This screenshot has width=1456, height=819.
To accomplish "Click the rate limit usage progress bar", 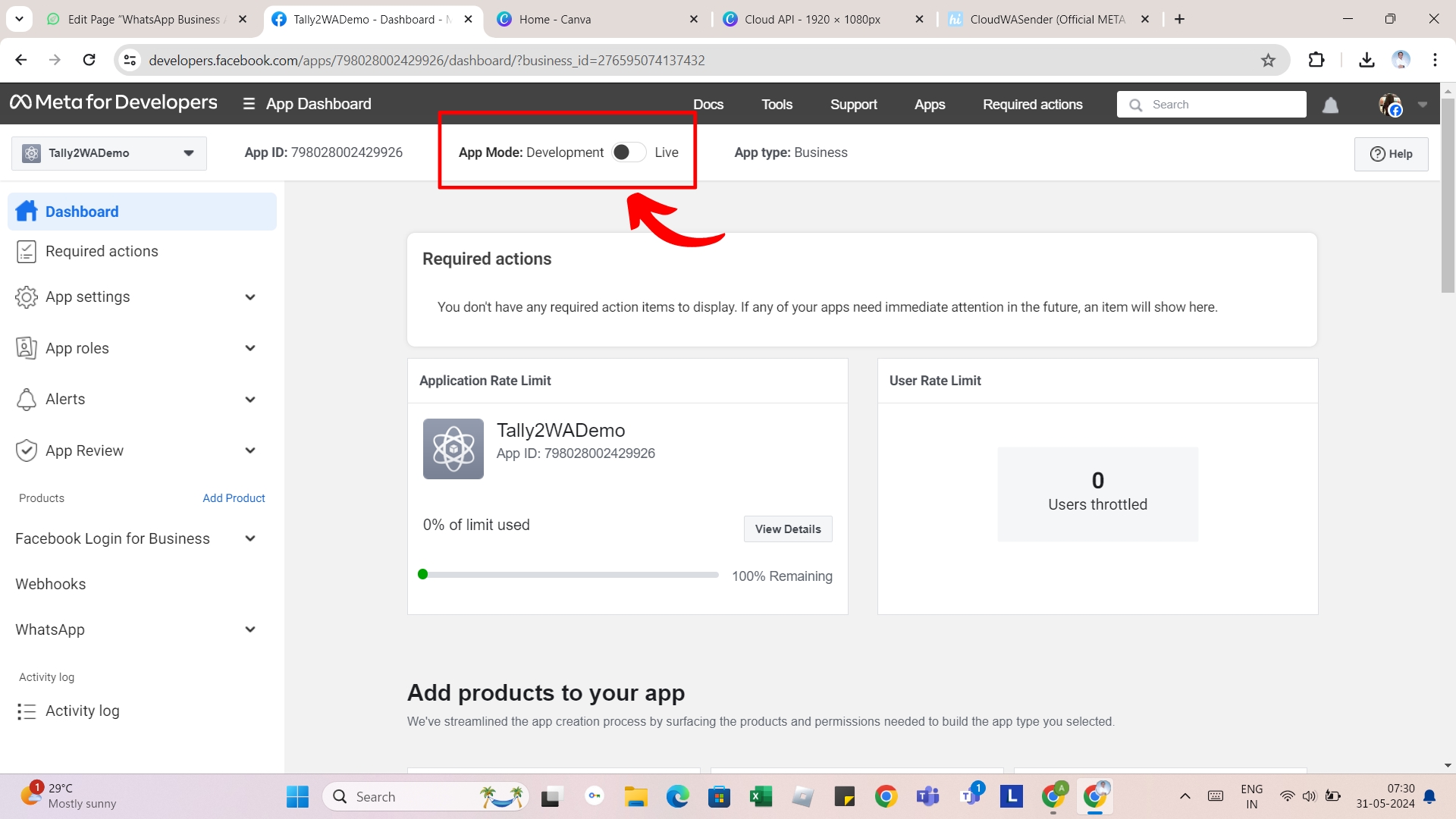I will coord(568,575).
